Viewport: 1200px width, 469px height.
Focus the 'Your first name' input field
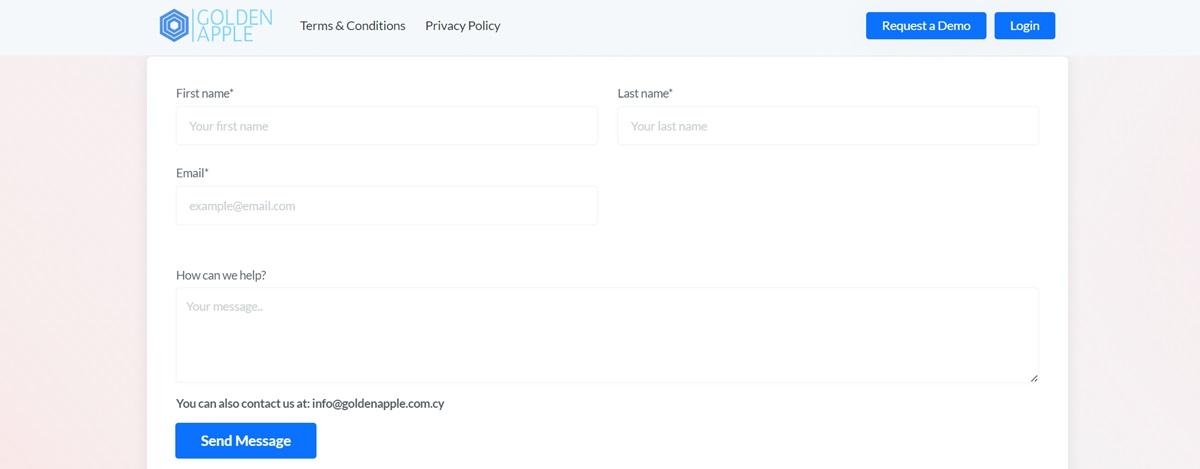(386, 126)
